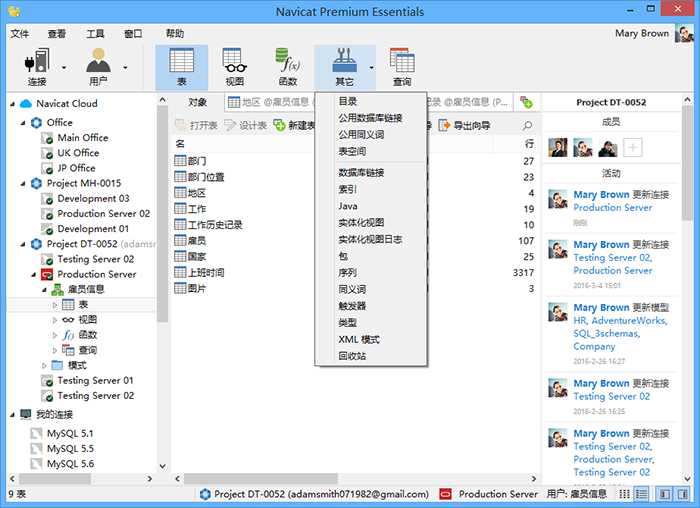700x508 pixels.
Task: Select the 上班时间 table row
Action: click(353, 272)
